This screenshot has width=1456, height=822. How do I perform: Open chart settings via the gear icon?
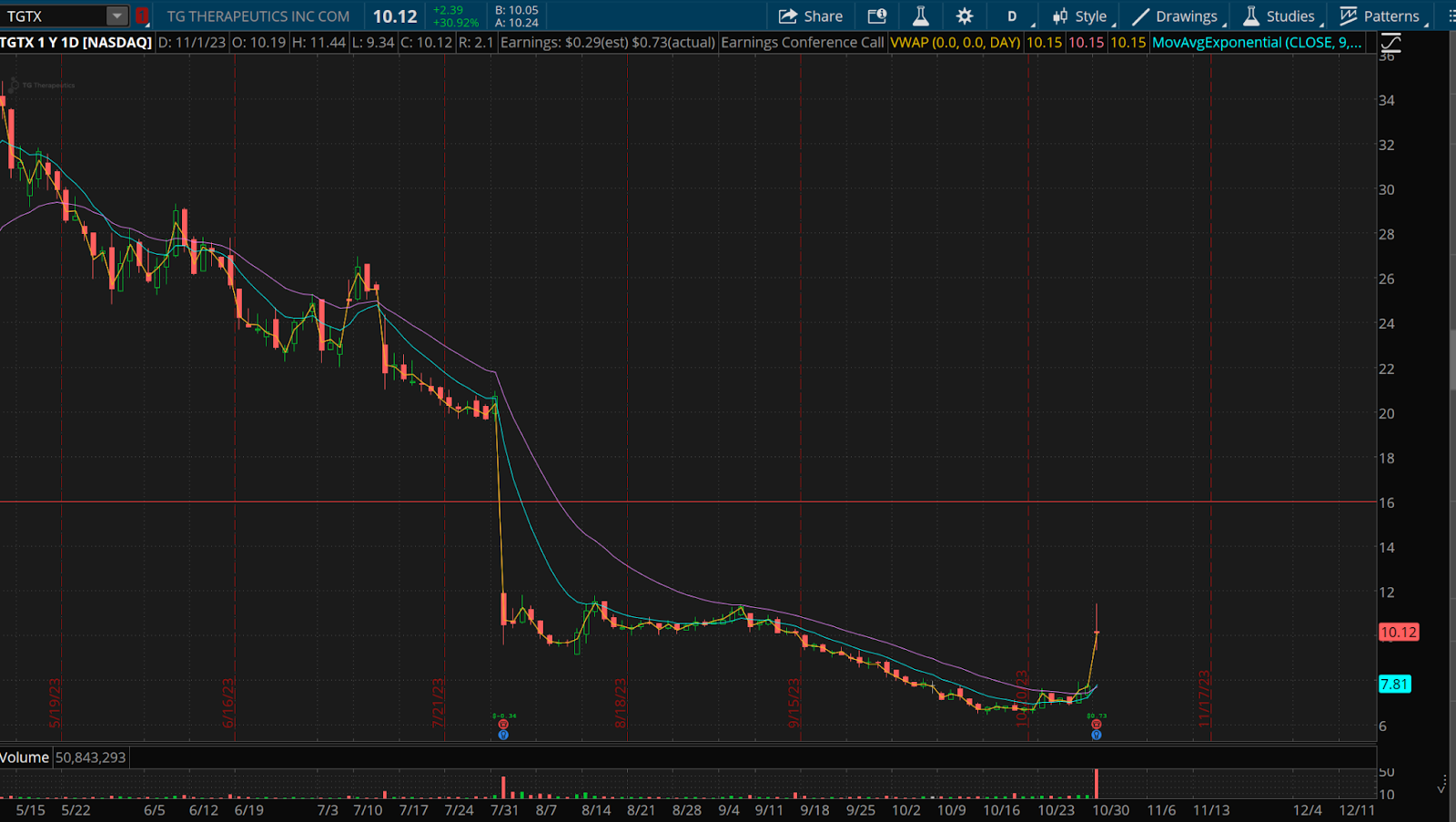(x=965, y=16)
